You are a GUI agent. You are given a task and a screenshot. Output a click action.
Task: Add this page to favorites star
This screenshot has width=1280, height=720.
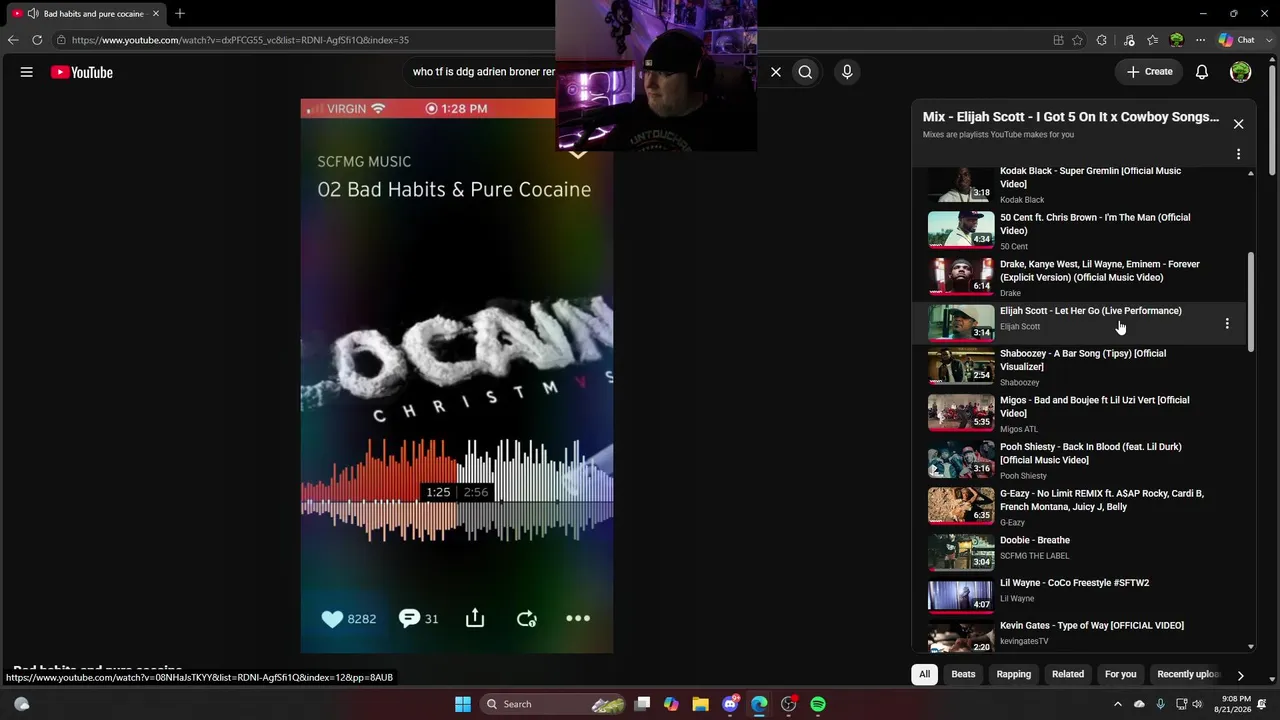pos(1077,40)
